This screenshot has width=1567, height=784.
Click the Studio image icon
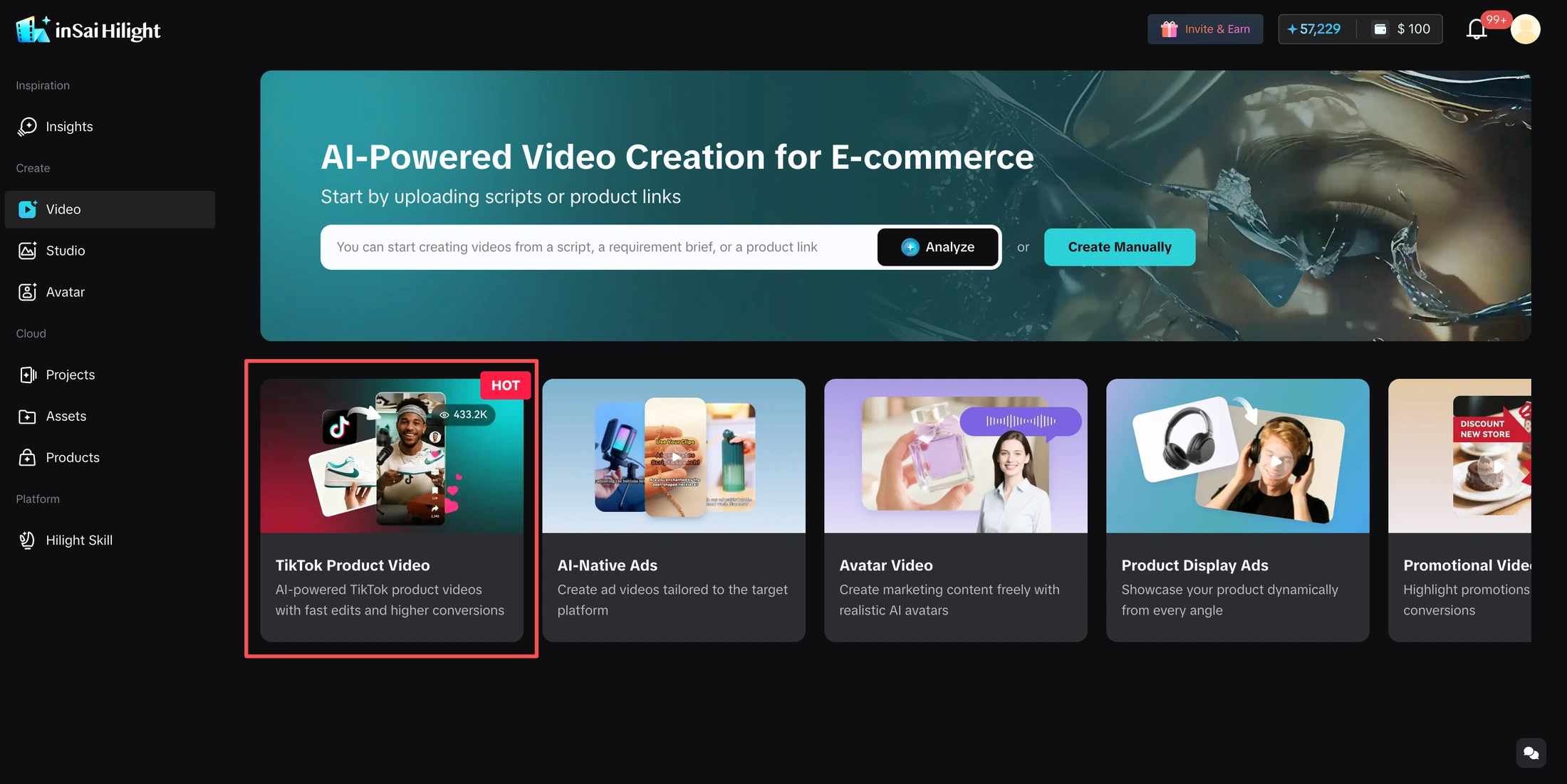27,251
